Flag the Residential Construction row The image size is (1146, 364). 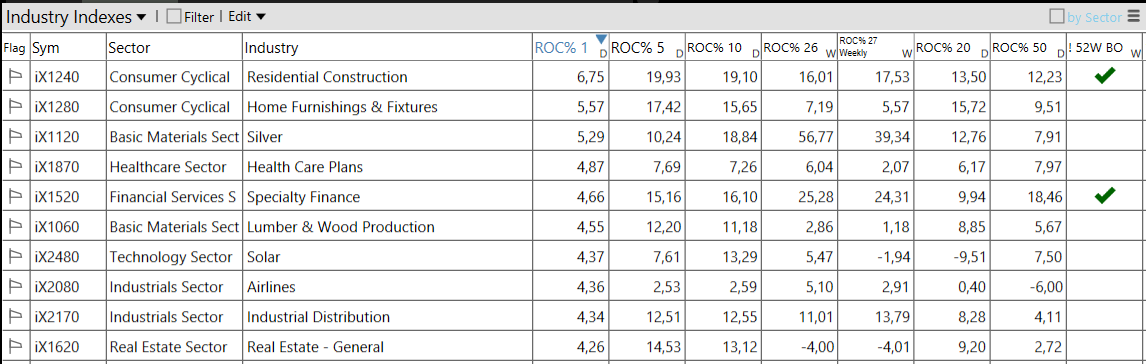coord(15,77)
